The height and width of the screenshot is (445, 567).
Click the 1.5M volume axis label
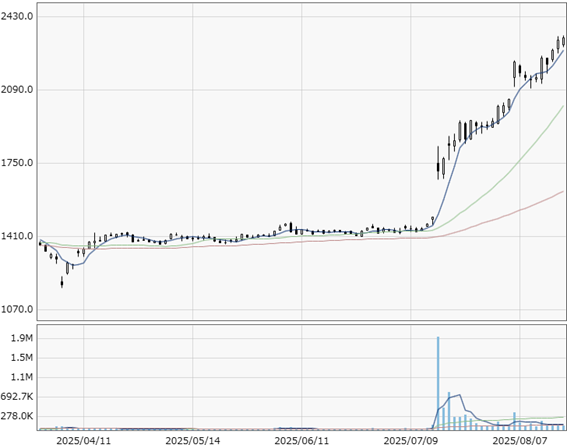tap(22, 358)
